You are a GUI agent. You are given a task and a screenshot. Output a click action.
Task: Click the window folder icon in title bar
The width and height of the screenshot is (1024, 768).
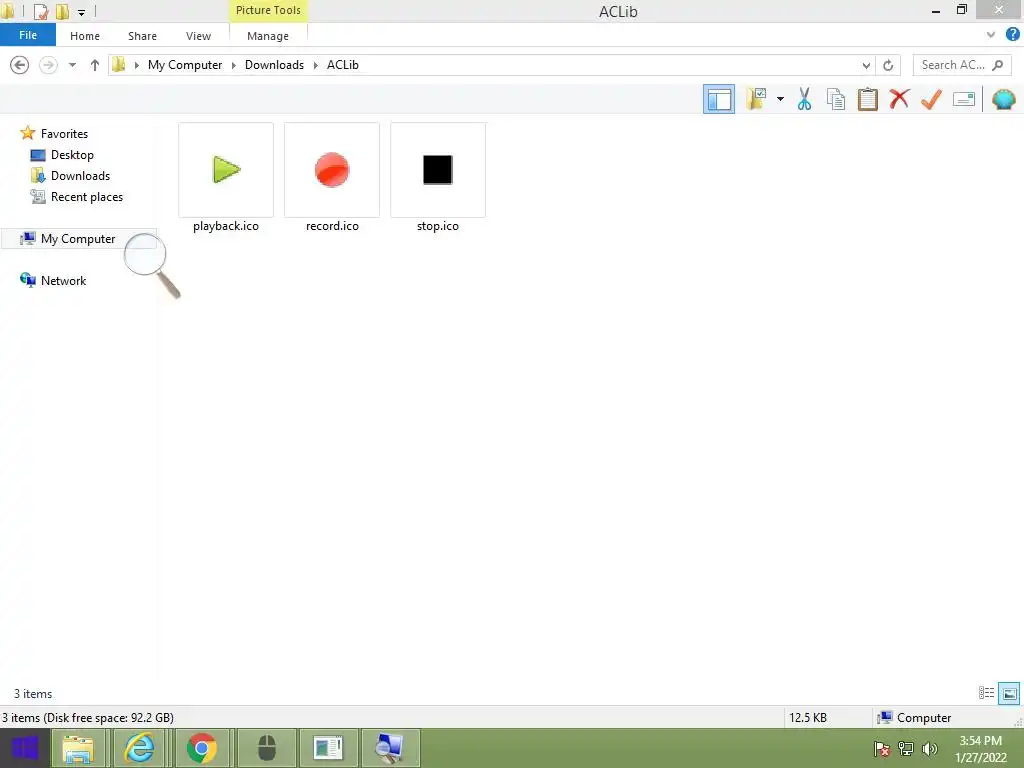(8, 11)
